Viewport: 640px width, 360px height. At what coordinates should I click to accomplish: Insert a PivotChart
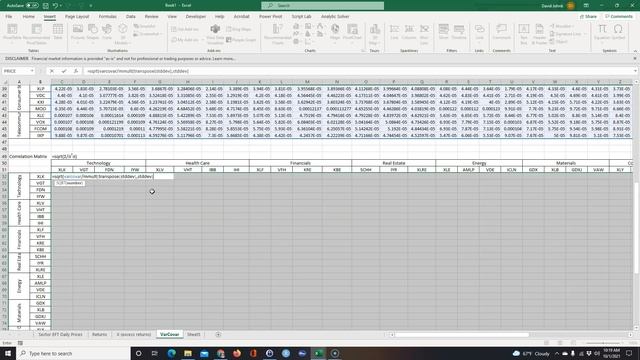tap(352, 32)
